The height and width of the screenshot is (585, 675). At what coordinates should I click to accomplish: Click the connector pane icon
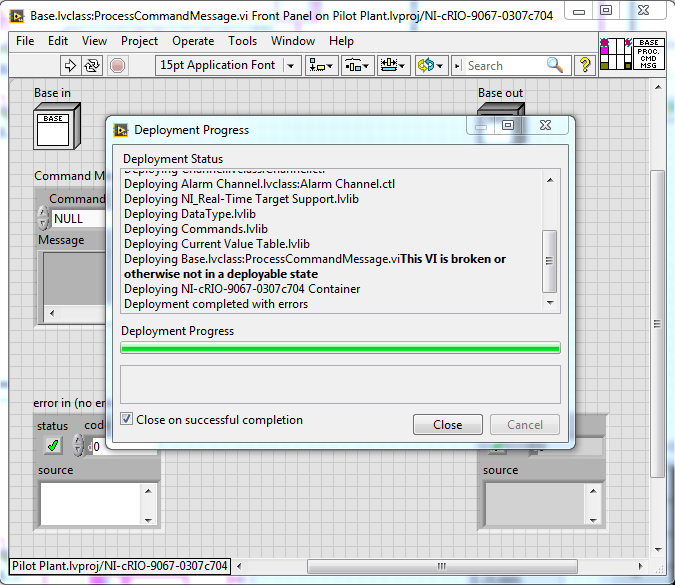(616, 53)
